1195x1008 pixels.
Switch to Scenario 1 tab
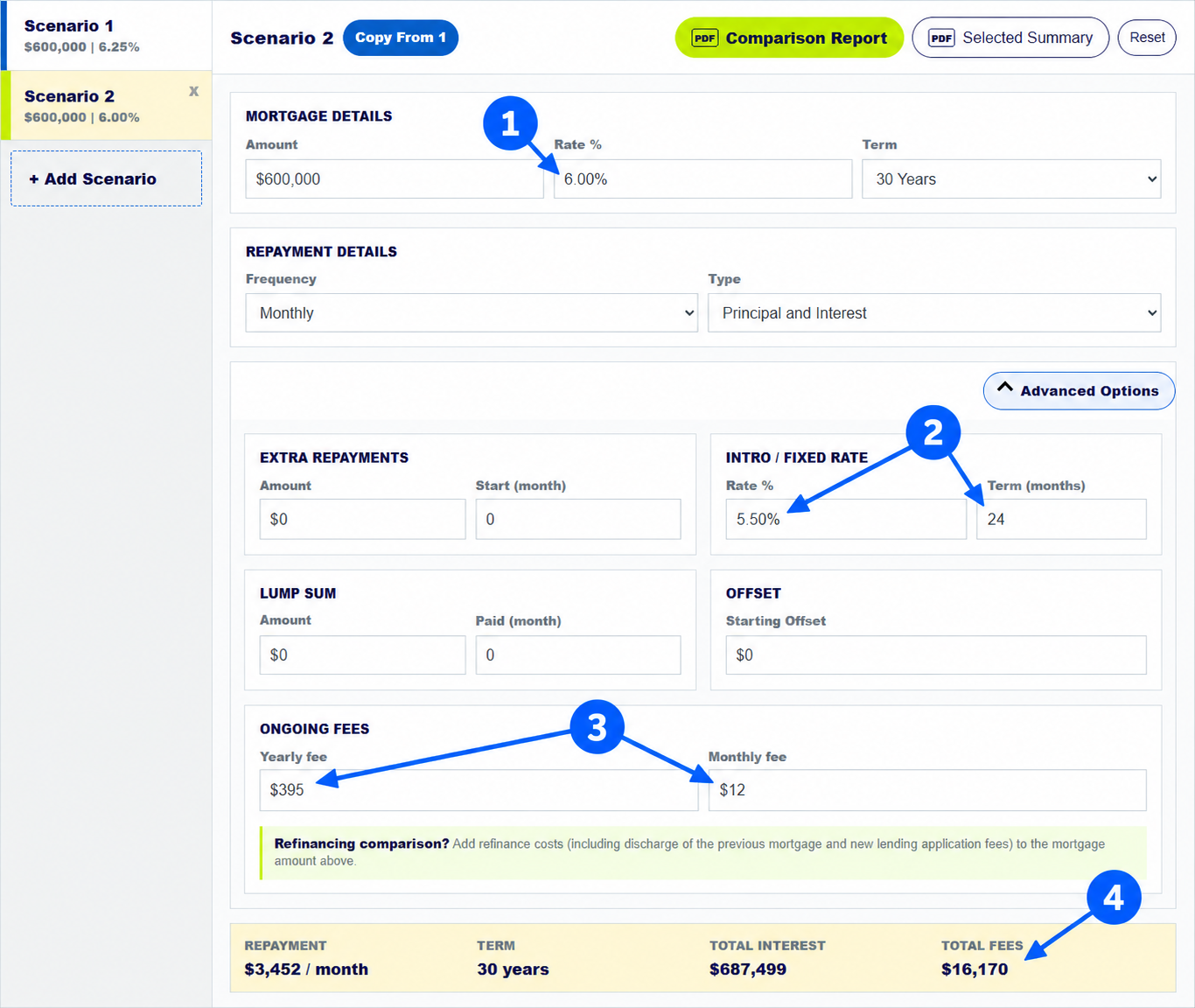(106, 36)
